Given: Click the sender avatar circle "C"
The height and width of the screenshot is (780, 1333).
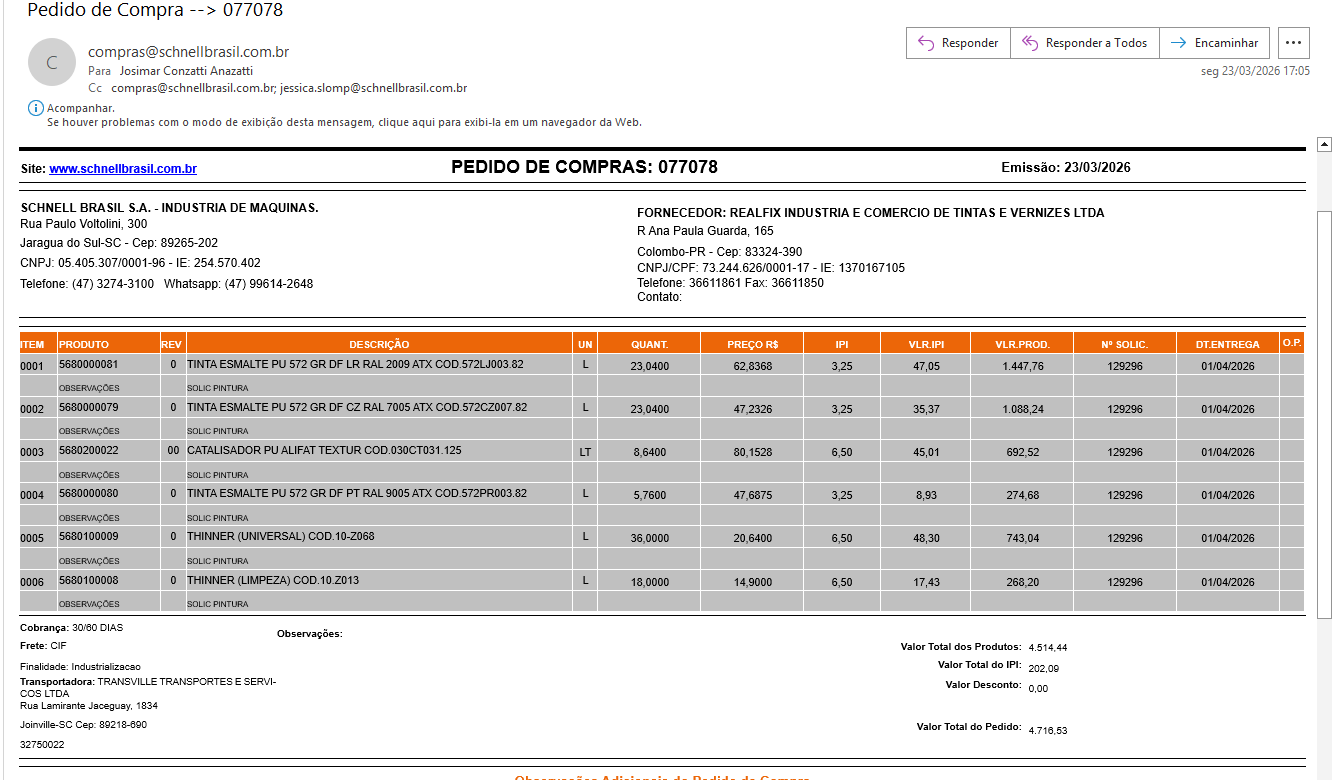Looking at the screenshot, I should coord(52,62).
